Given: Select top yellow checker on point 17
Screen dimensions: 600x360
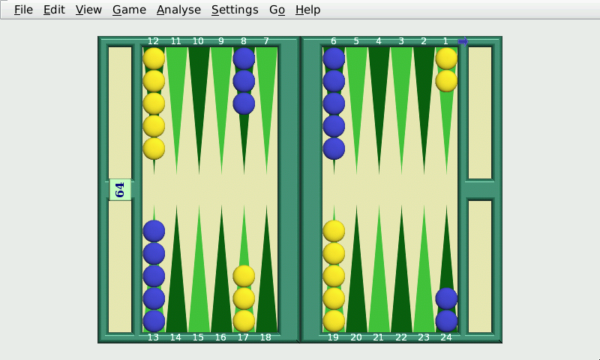Looking at the screenshot, I should (x=244, y=276).
